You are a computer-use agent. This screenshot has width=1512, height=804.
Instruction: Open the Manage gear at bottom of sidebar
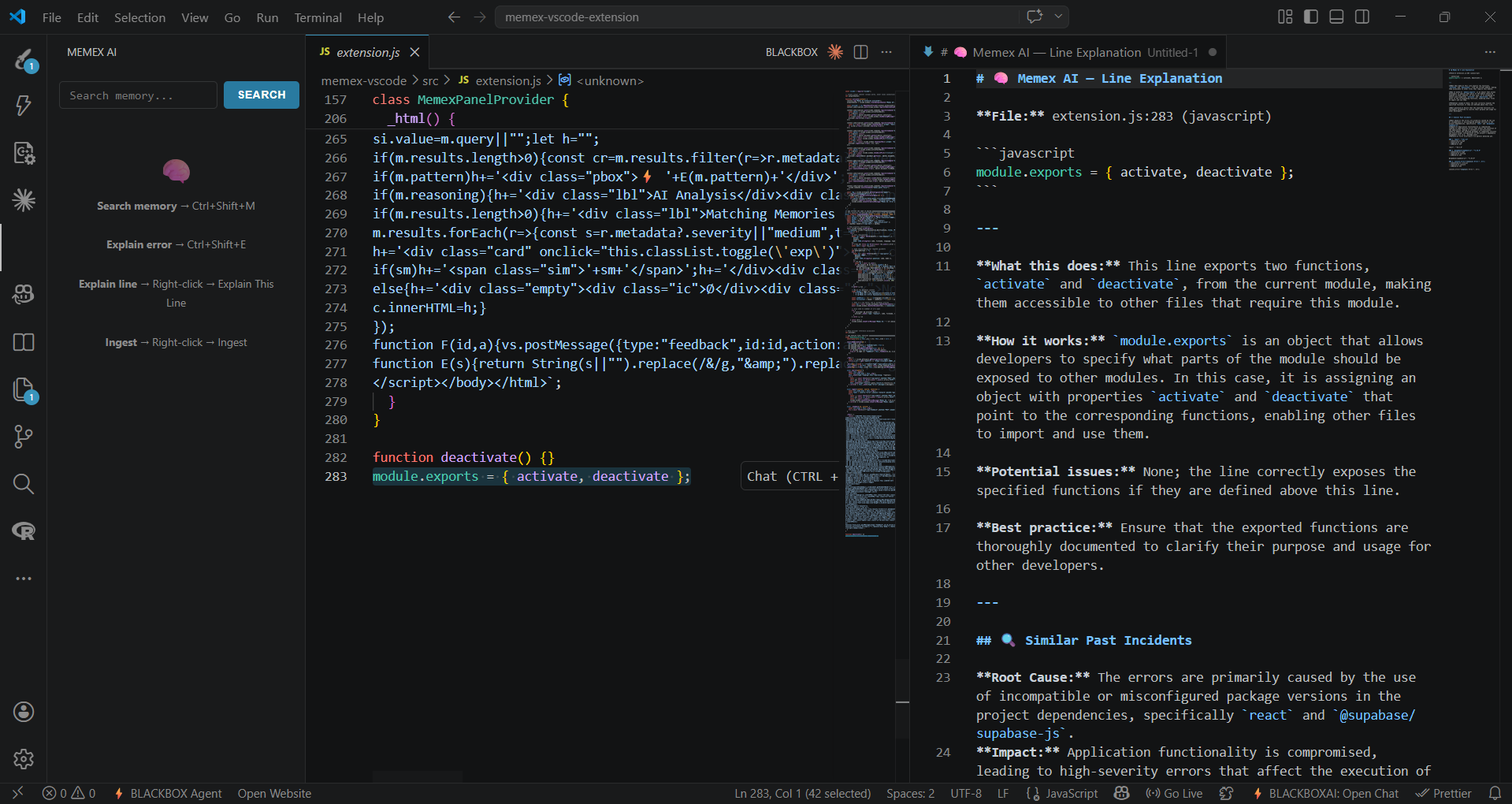pos(24,759)
